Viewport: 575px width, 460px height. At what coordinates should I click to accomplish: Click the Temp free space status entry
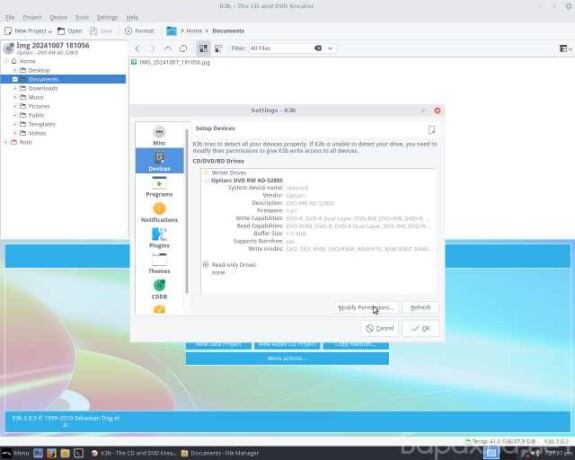click(x=501, y=441)
